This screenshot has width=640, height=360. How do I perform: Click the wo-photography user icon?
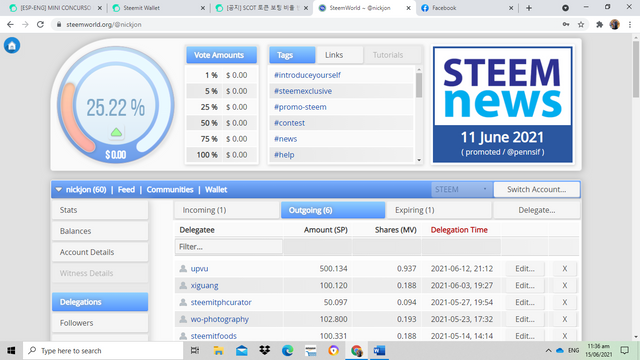pos(183,319)
